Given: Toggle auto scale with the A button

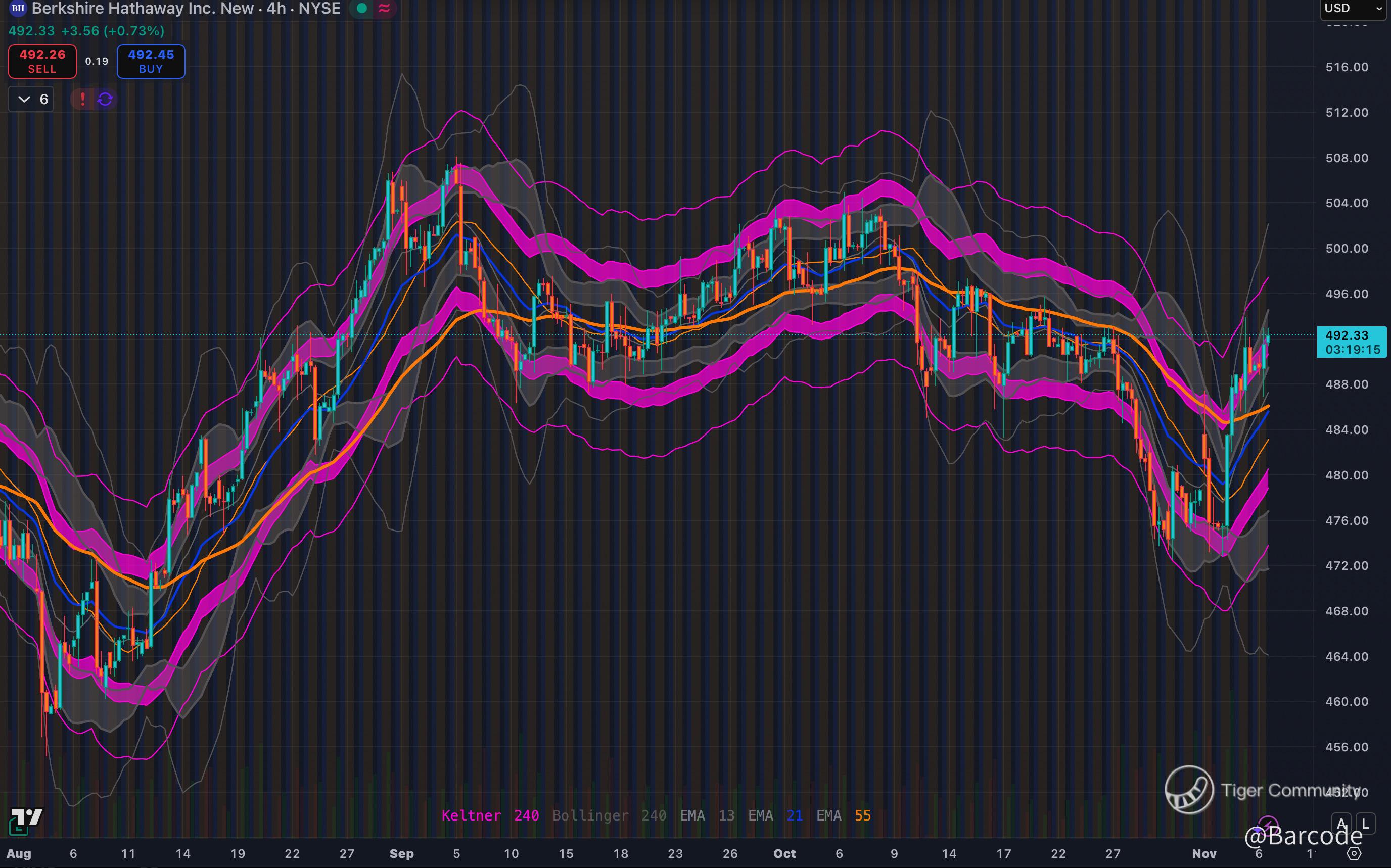Looking at the screenshot, I should [1342, 824].
